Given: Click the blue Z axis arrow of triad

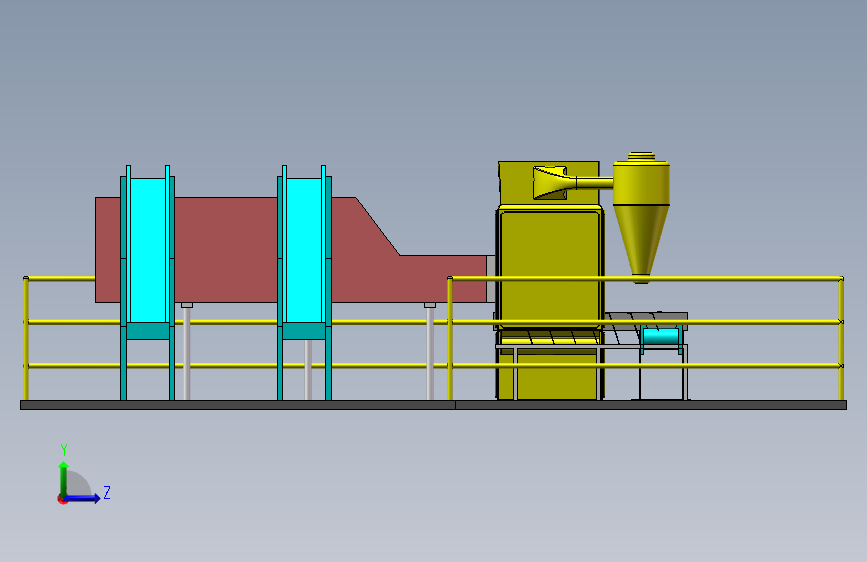Looking at the screenshot, I should (83, 498).
